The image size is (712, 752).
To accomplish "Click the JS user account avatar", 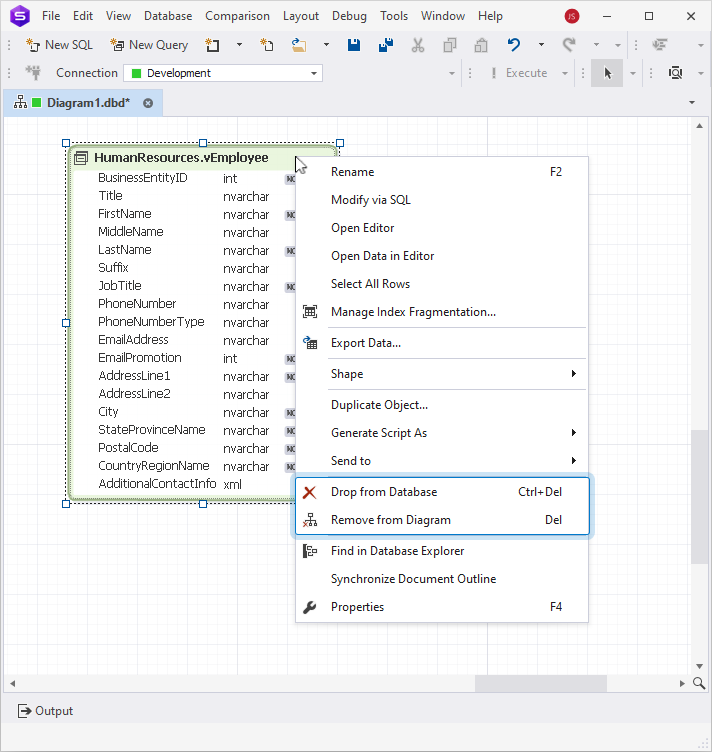I will (x=572, y=16).
